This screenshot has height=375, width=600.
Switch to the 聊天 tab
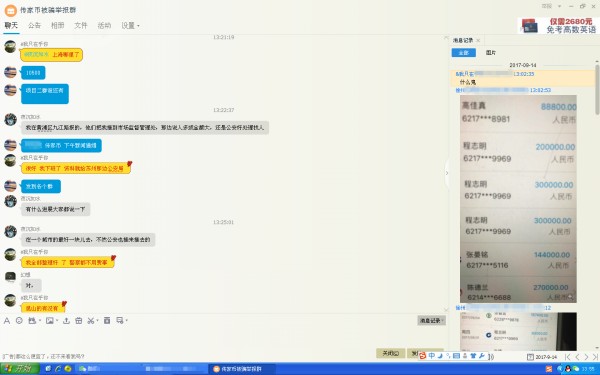[x=11, y=25]
